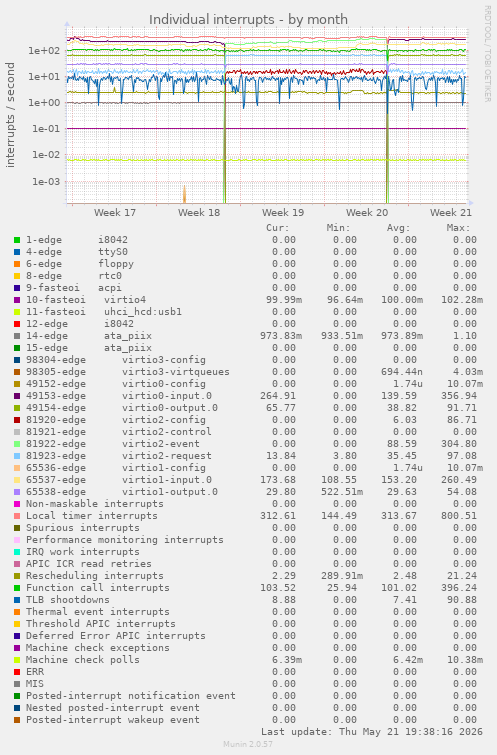Click the 'Week 18' x-axis label
497x755 pixels.
pos(199,212)
